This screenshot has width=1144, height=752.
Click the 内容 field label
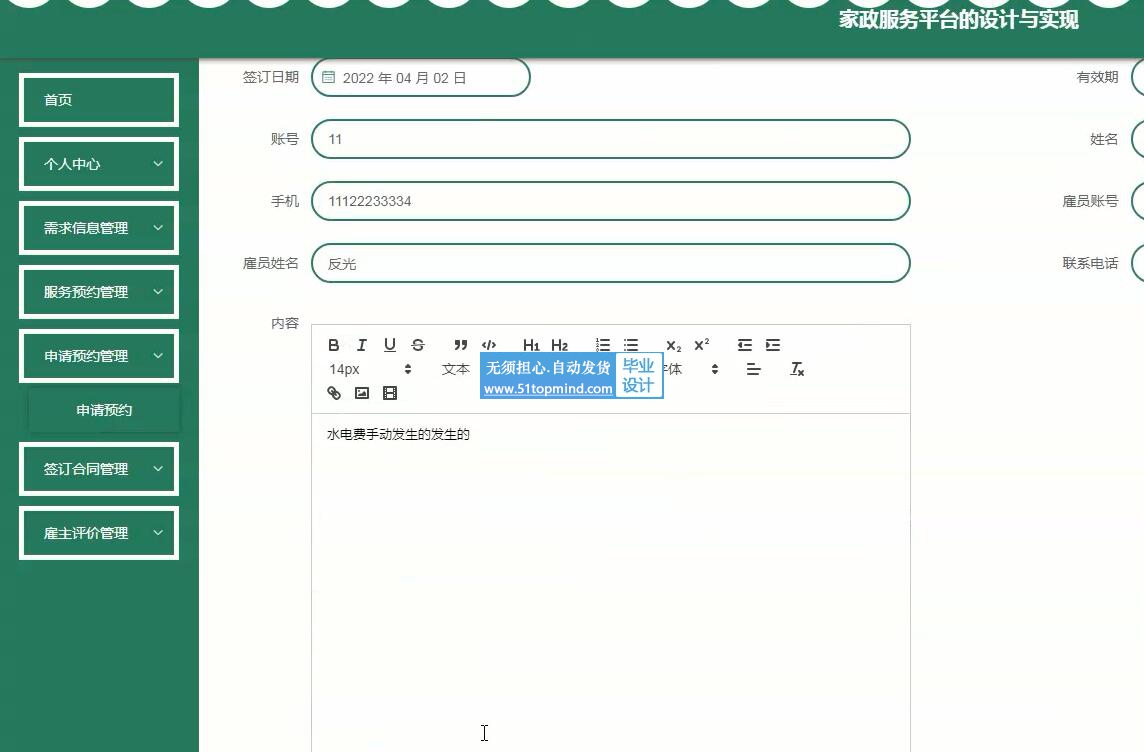coord(285,323)
